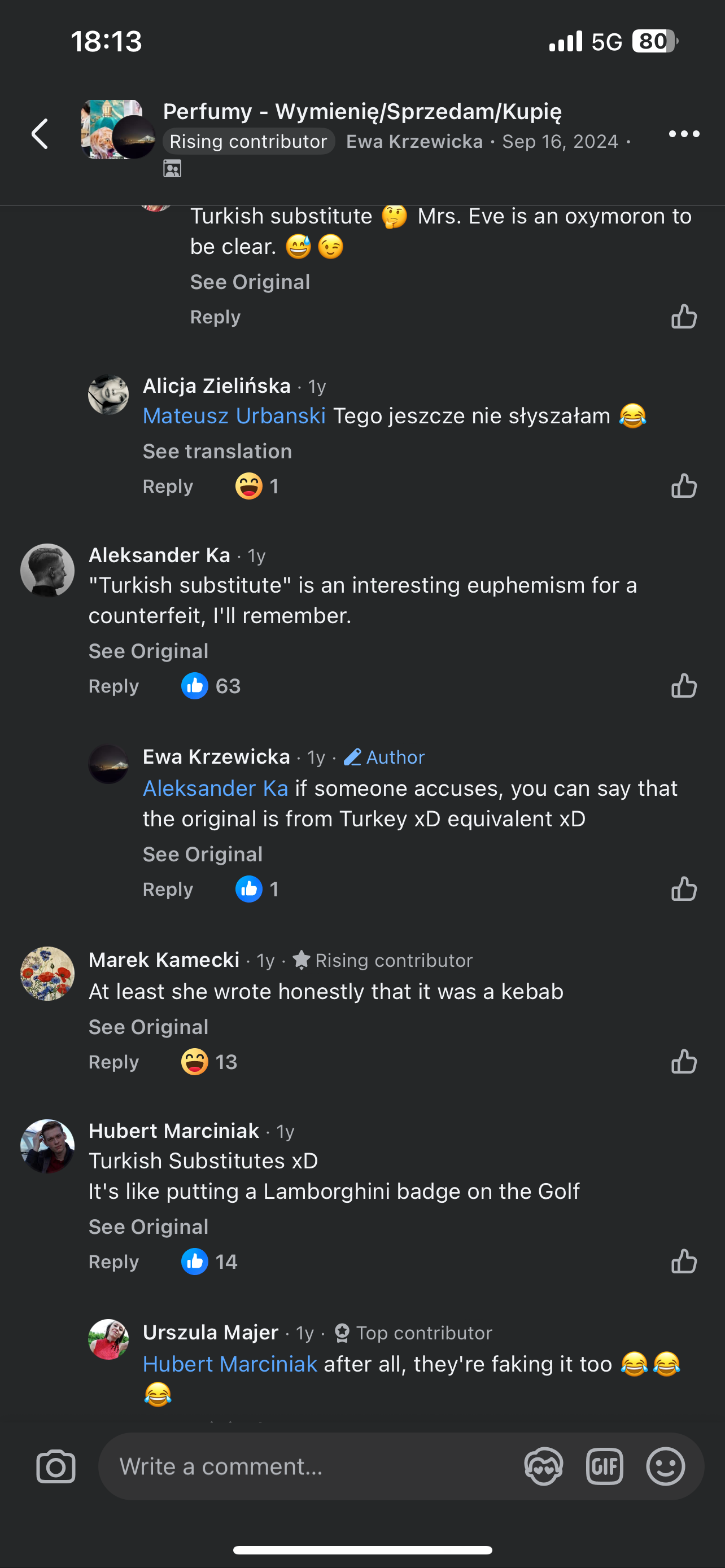Tap the camera icon to attach photo

coord(55,1466)
